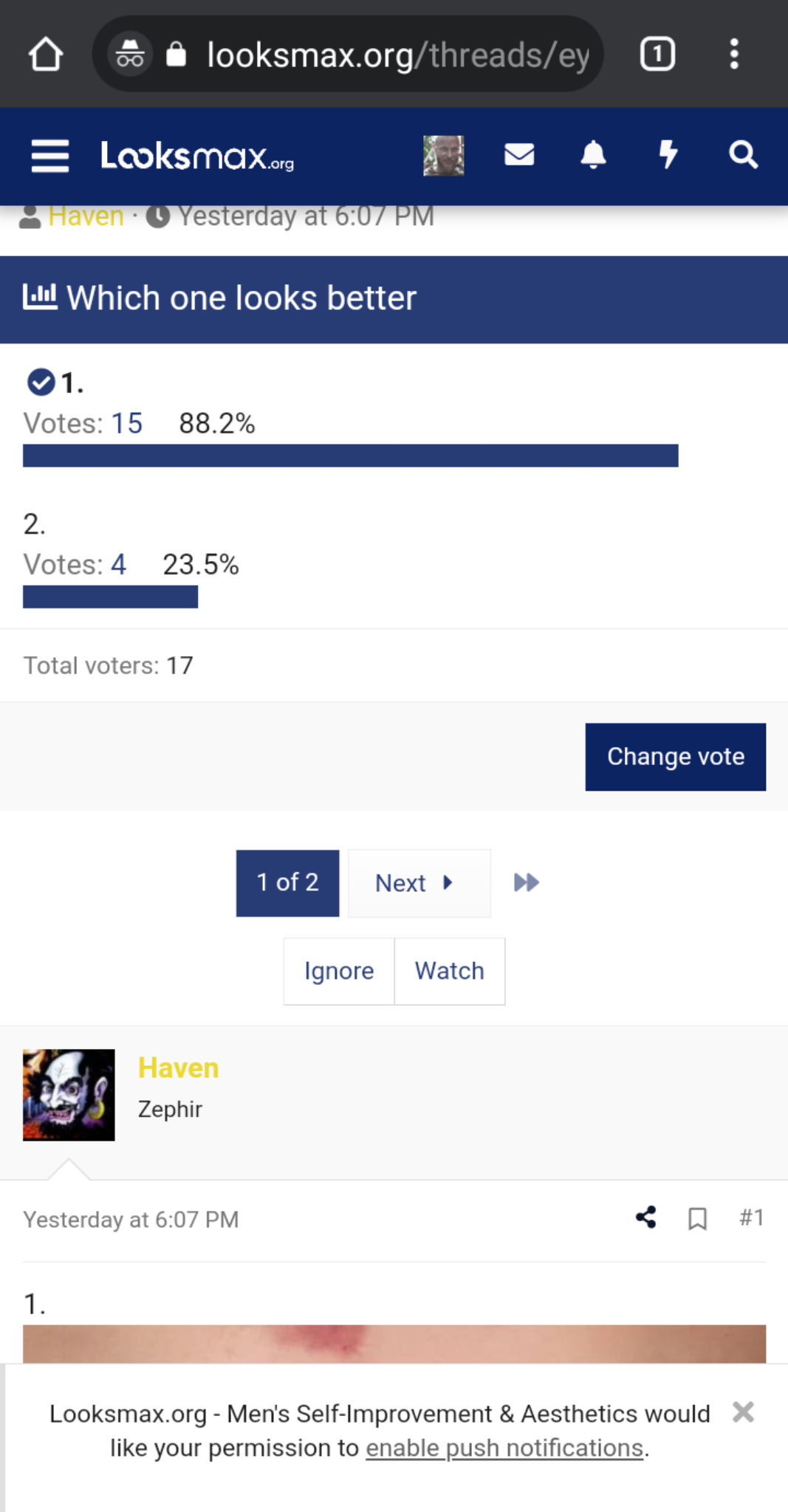Viewport: 788px width, 1512px height.
Task: Click the Change vote button
Action: (676, 757)
